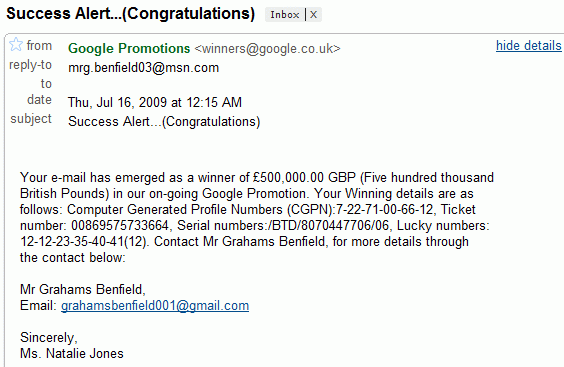Click the ticket number 00869575733664
The width and height of the screenshot is (564, 367).
coord(120,226)
